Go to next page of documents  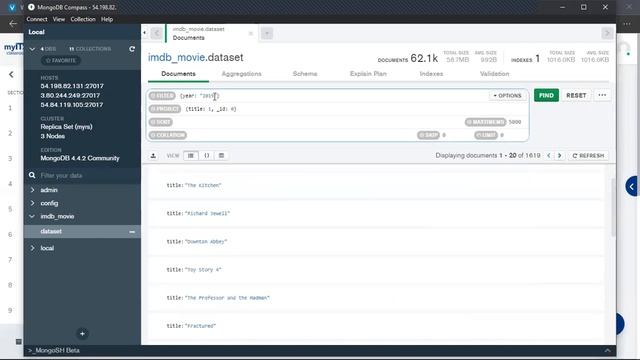(560, 156)
